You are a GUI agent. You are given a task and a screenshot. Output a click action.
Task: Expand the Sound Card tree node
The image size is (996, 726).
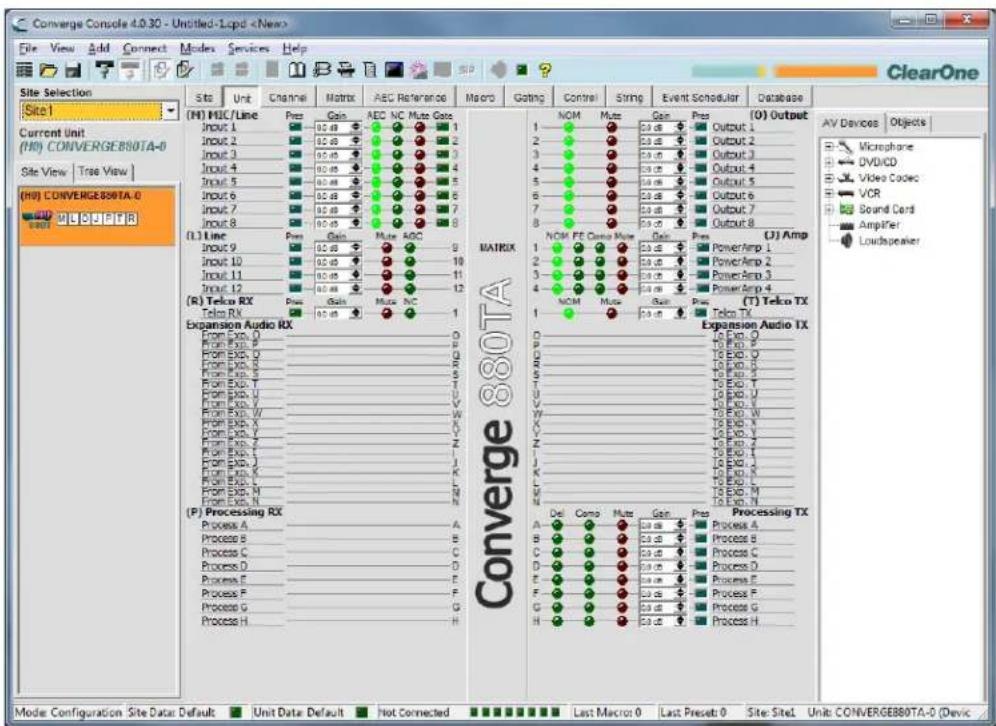tap(829, 209)
